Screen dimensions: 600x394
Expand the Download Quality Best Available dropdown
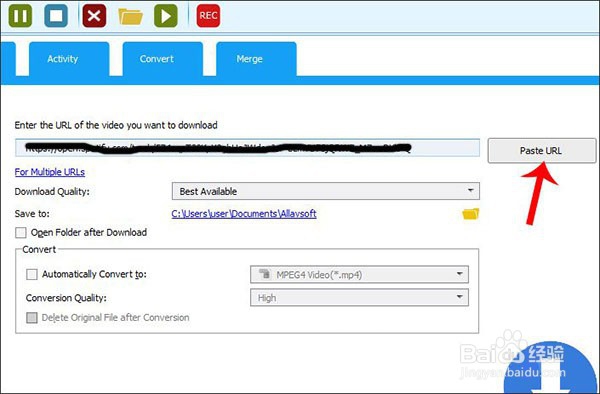coord(326,191)
